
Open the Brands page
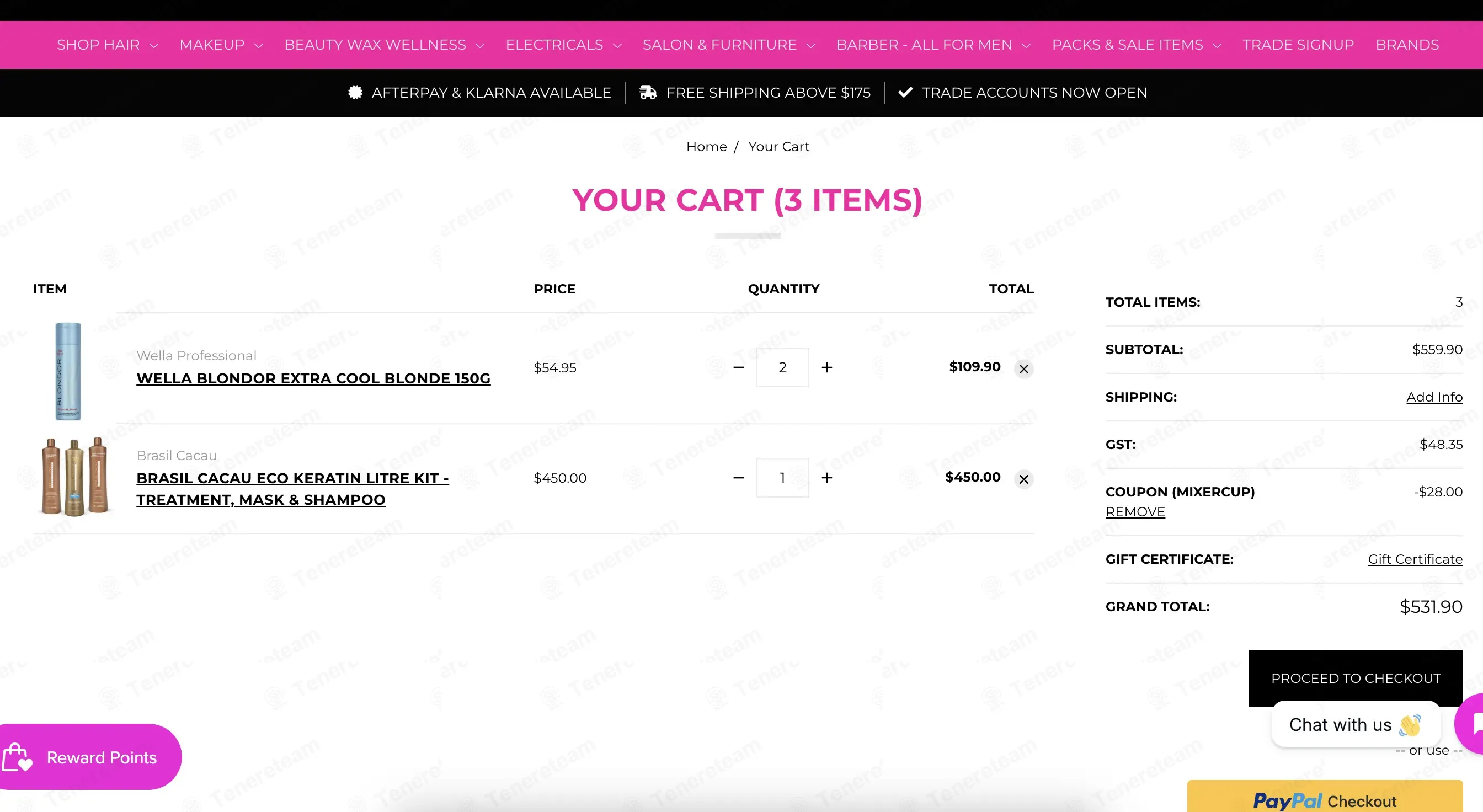click(1407, 45)
